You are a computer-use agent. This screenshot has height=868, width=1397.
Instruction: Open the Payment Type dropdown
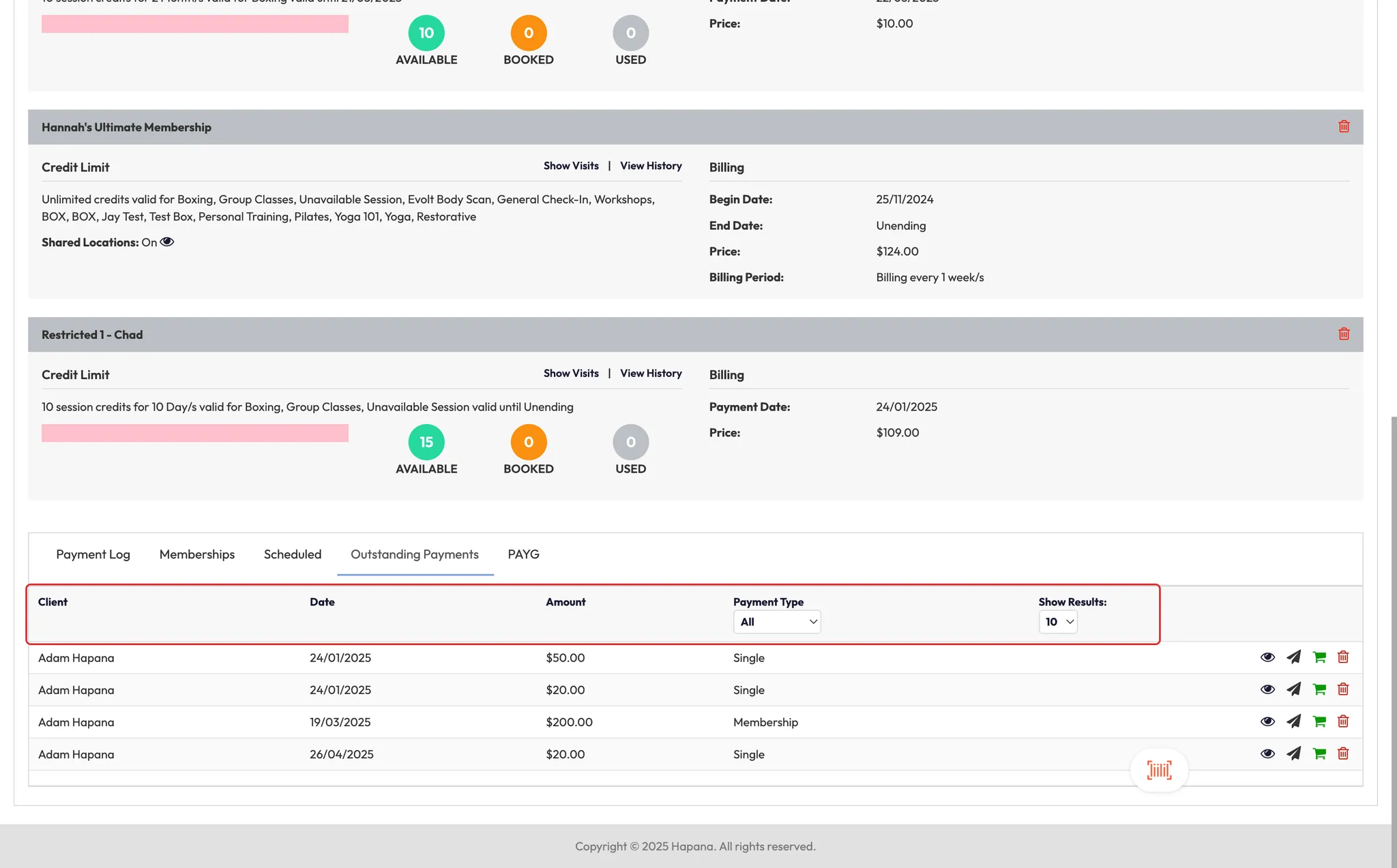coord(777,622)
